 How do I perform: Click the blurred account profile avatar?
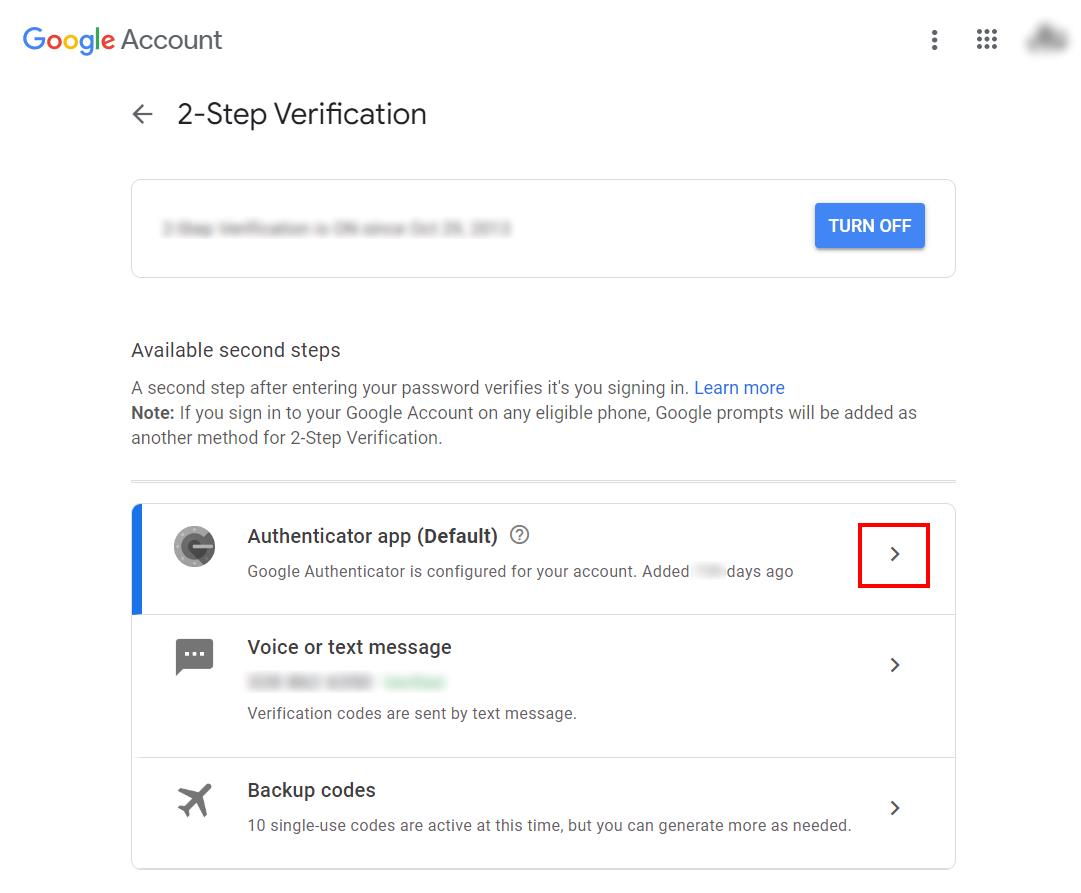point(1047,38)
